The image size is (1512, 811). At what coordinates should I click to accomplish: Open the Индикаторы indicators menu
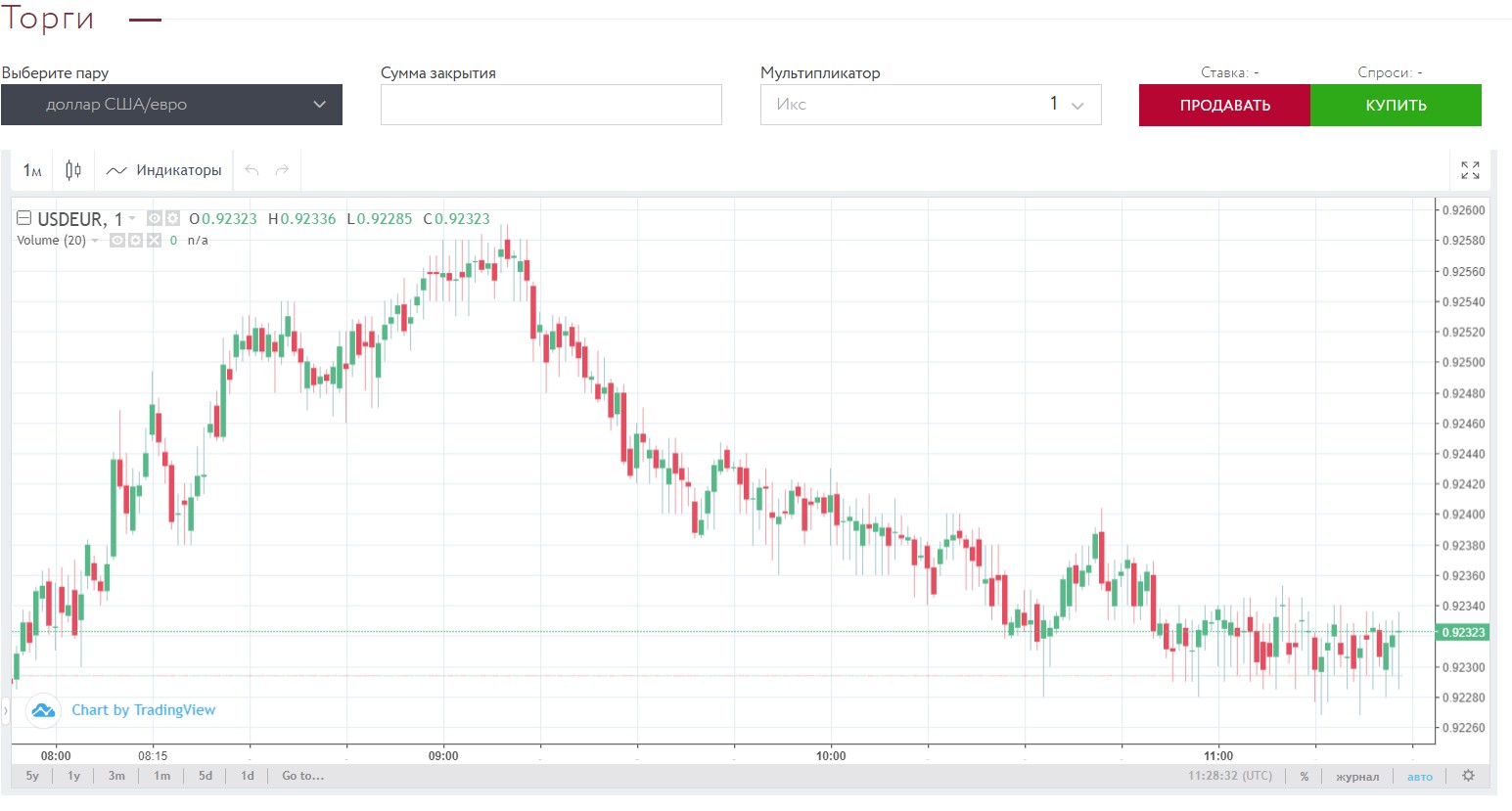pos(164,170)
